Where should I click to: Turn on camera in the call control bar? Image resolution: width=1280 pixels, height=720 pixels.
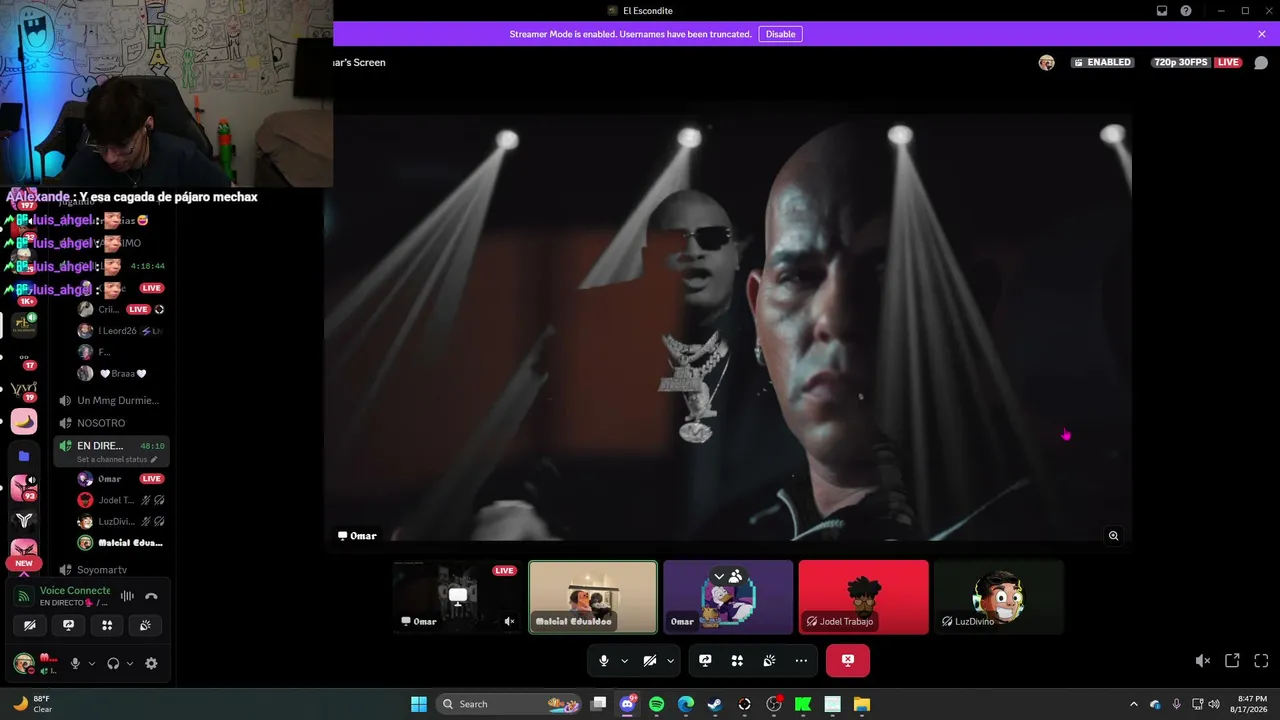click(x=650, y=661)
